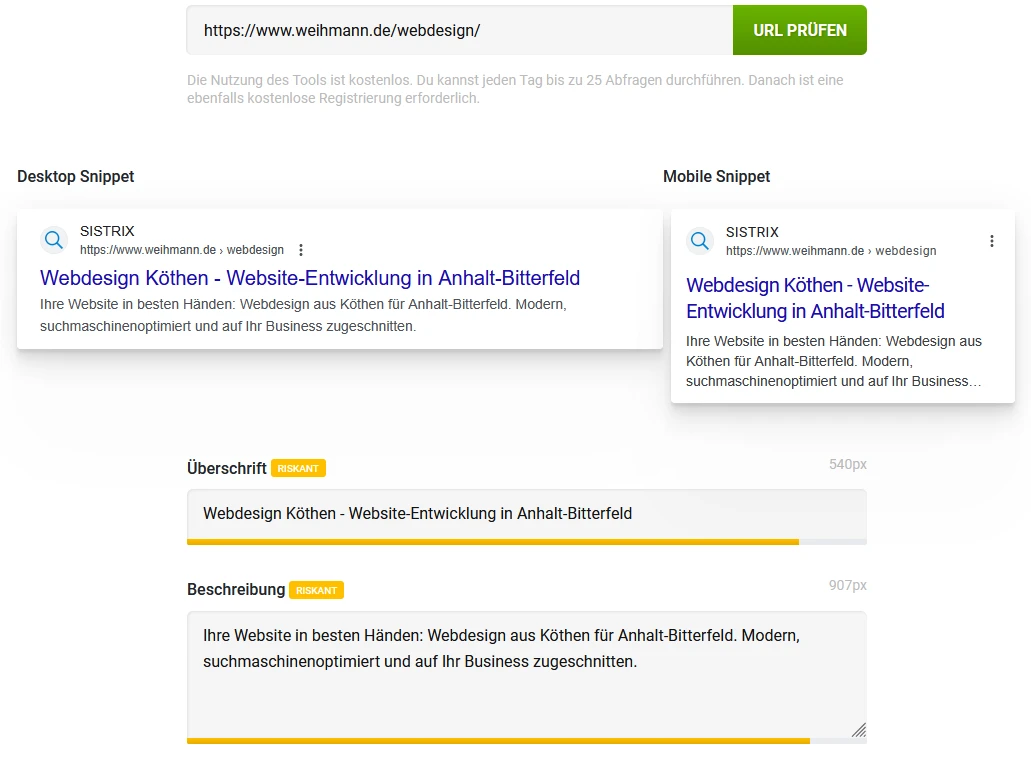This screenshot has width=1031, height=764.
Task: Open desktop snippet three-dot menu
Action: coord(300,250)
